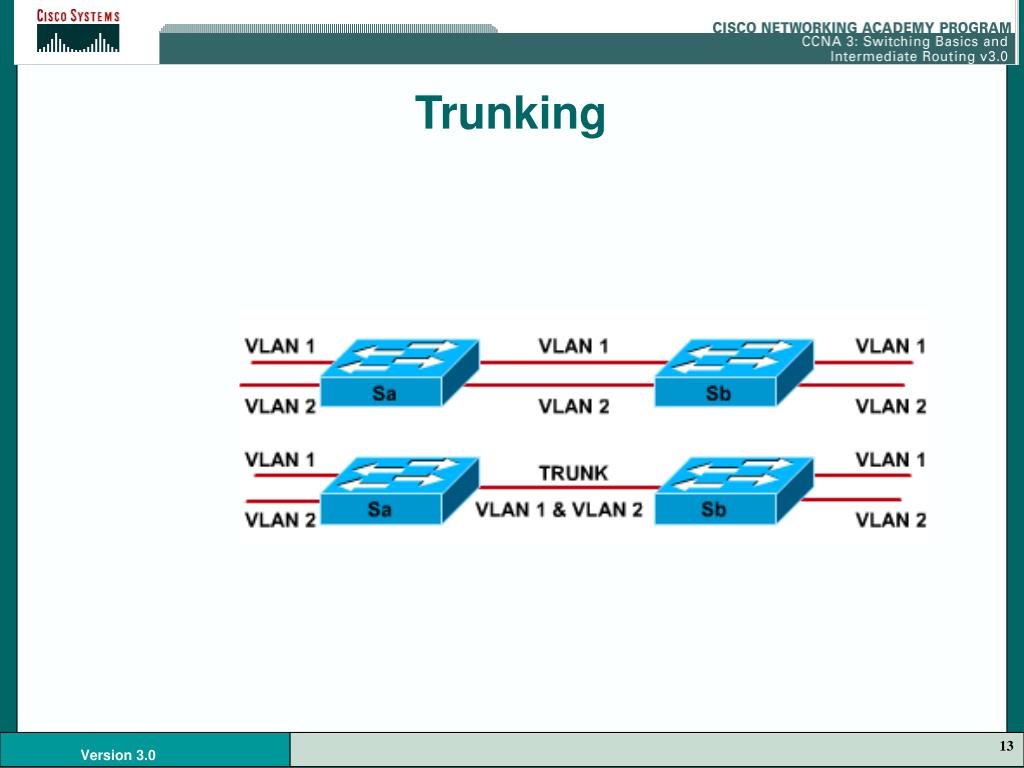The height and width of the screenshot is (768, 1024).
Task: Click the "TRUNK" link label
Action: [x=573, y=473]
